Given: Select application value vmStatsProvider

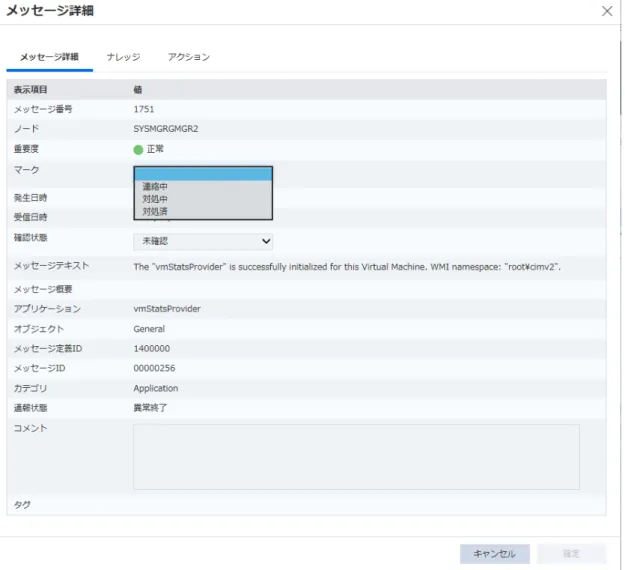Looking at the screenshot, I should [x=167, y=309].
